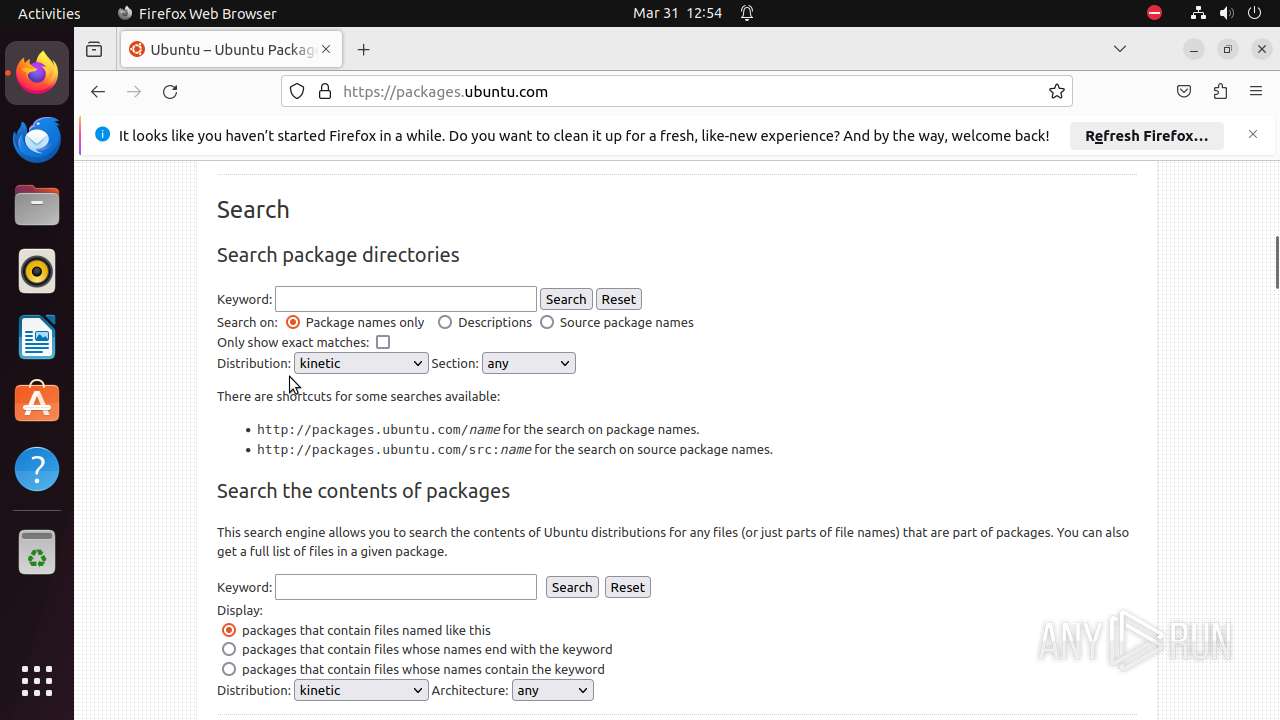Click the Refresh Firefox button
The height and width of the screenshot is (720, 1280).
1147,135
